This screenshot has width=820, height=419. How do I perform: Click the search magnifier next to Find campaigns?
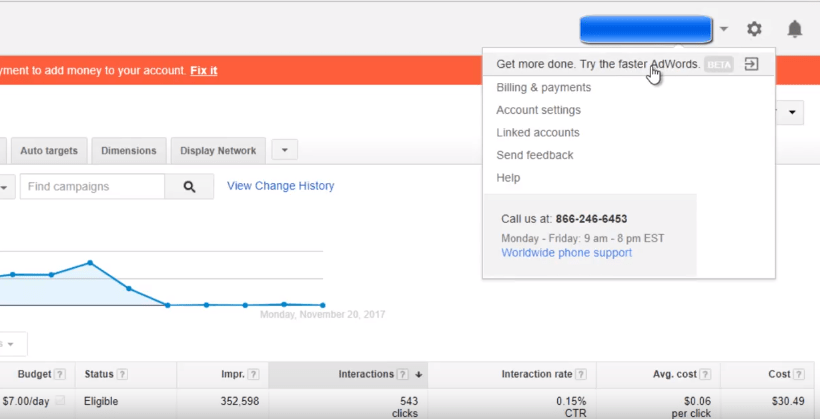[189, 187]
